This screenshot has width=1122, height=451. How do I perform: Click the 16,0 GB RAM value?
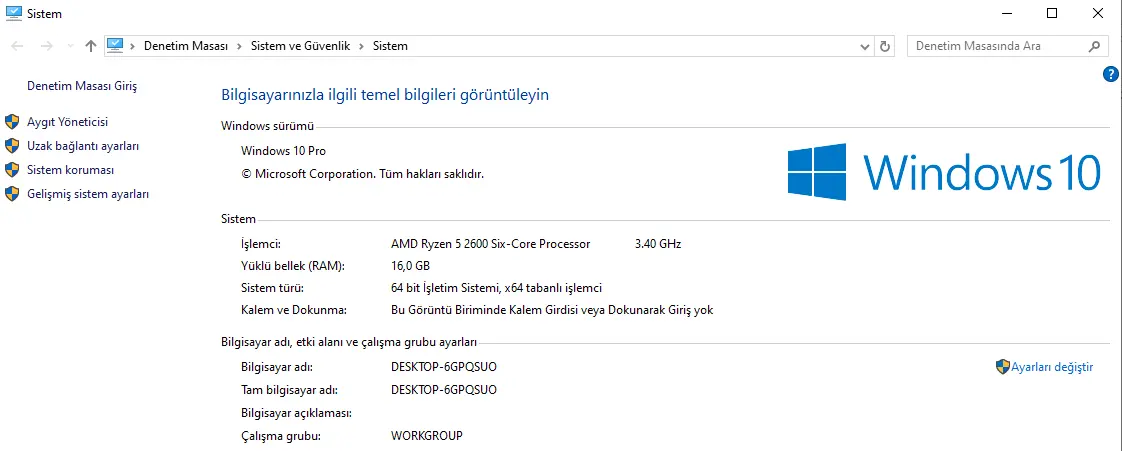click(410, 266)
